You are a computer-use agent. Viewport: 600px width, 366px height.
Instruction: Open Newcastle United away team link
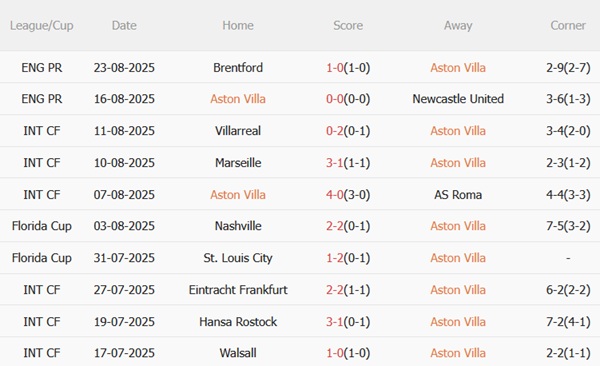pos(458,99)
